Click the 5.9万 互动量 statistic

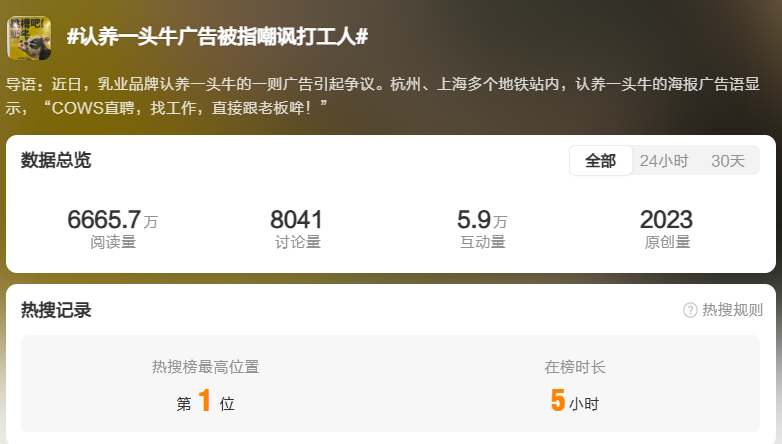[482, 228]
